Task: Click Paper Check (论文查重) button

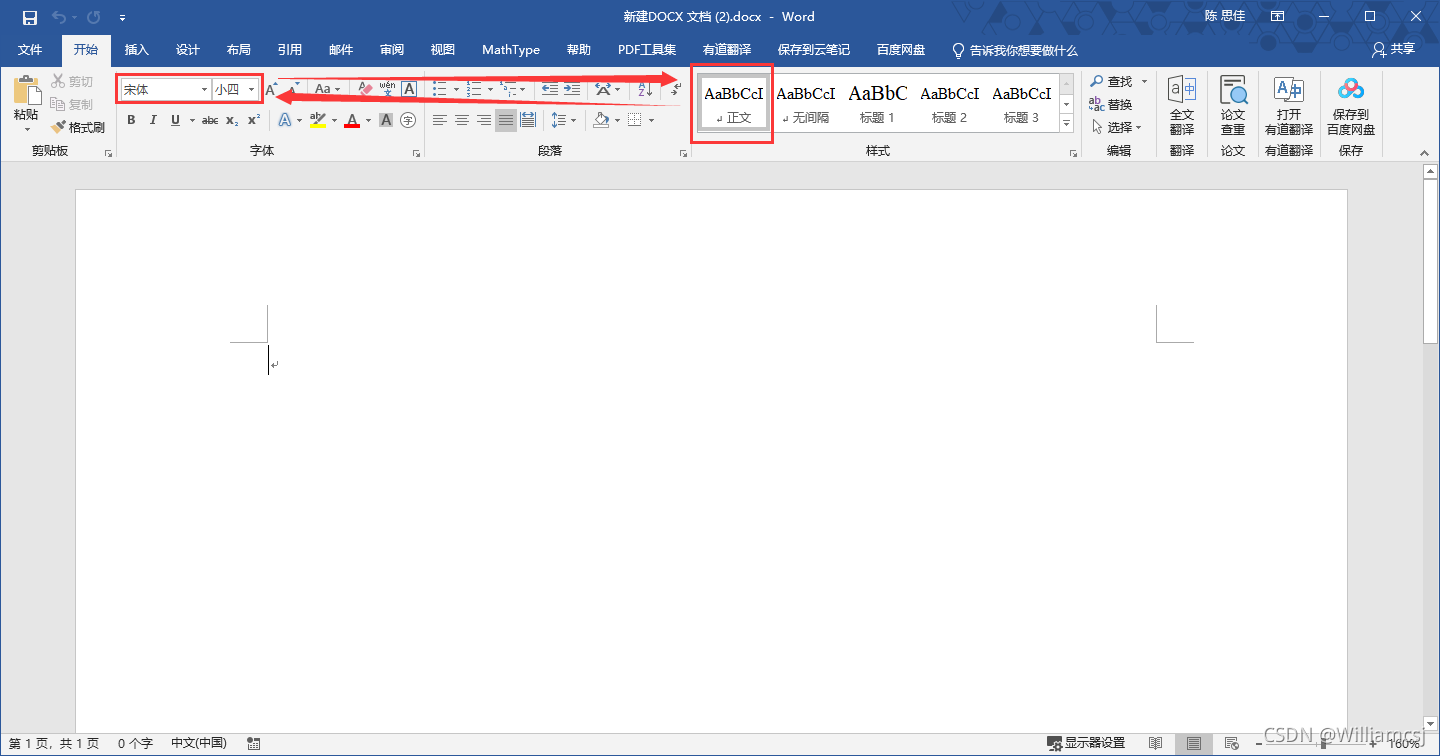Action: [x=1233, y=105]
